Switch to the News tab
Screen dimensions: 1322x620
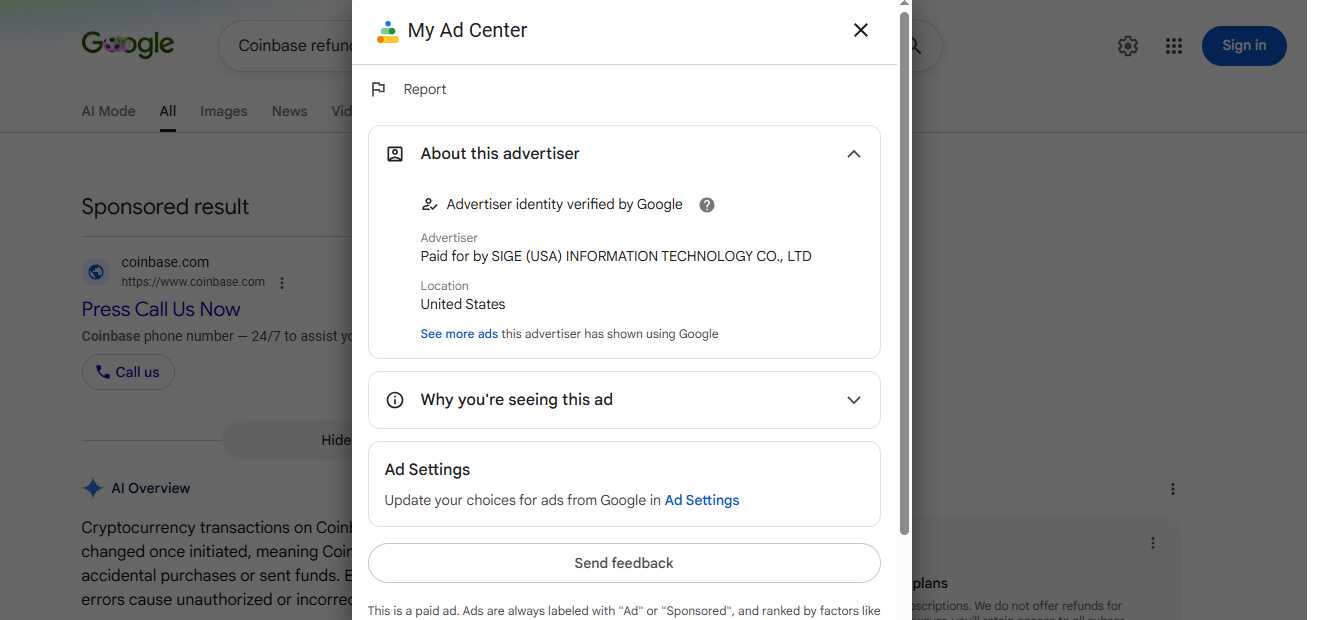pyautogui.click(x=290, y=111)
